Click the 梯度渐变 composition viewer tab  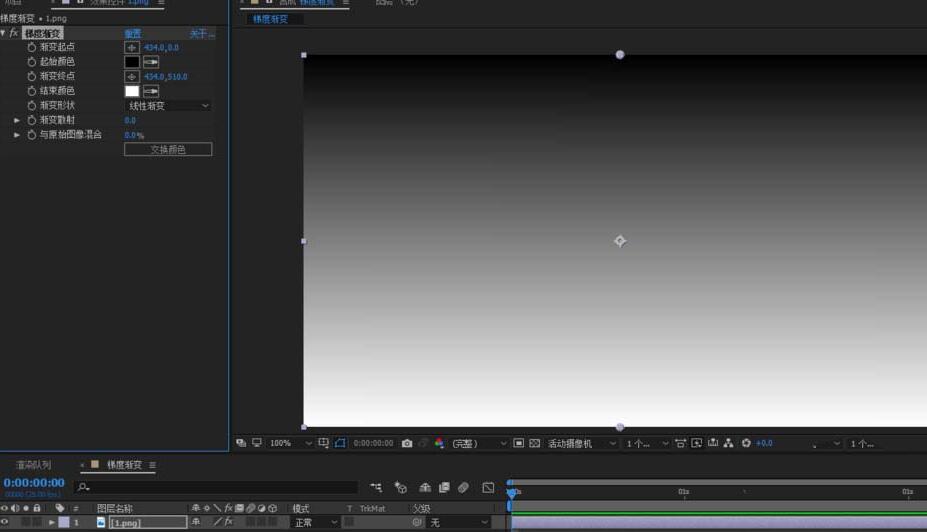(271, 20)
